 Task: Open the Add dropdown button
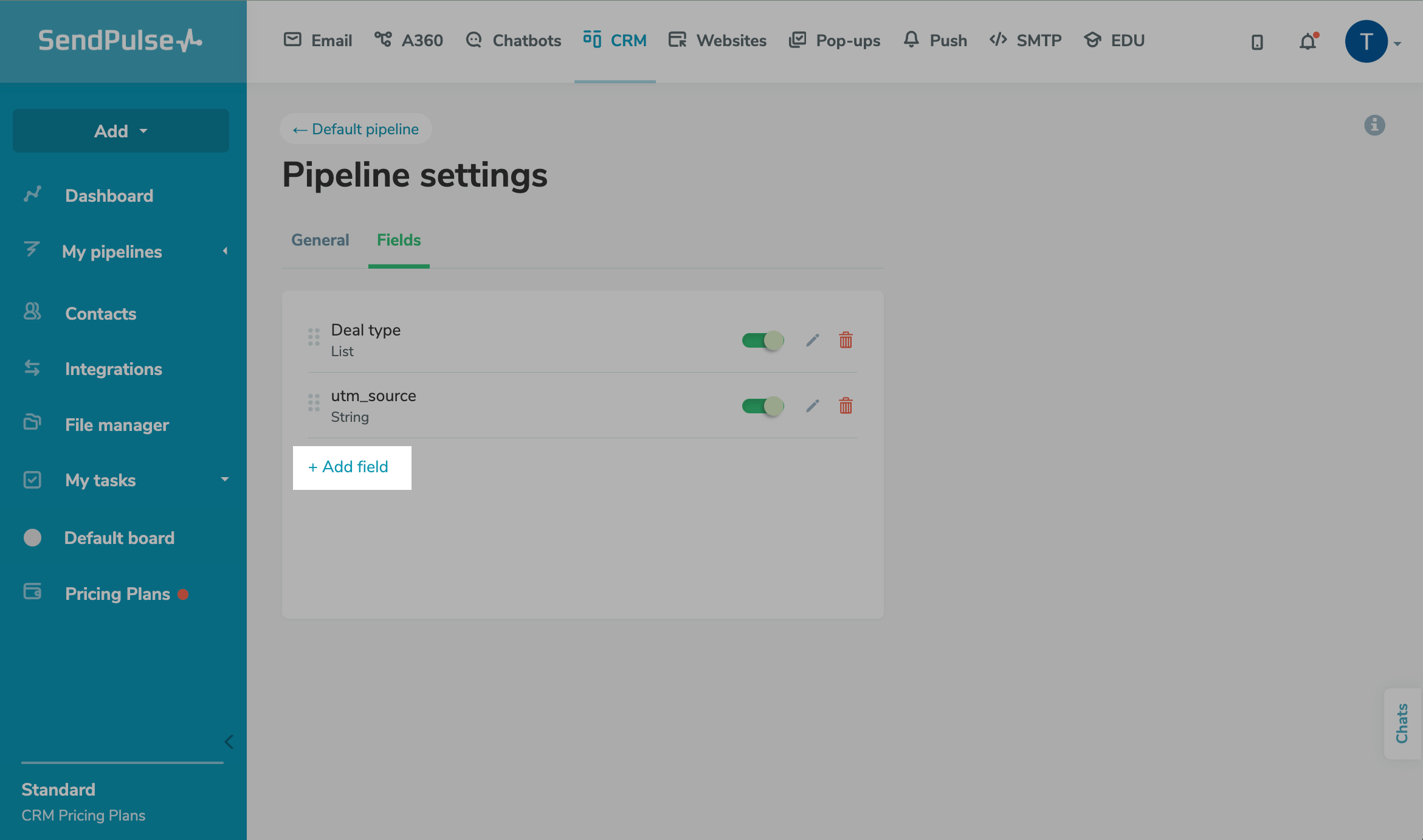[x=121, y=131]
